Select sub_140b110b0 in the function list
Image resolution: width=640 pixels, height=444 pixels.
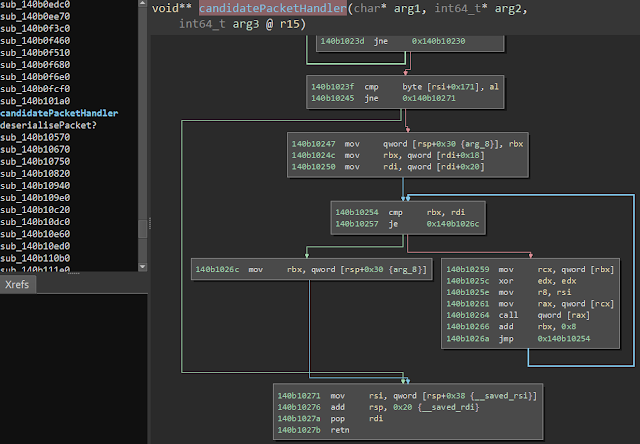pos(35,258)
